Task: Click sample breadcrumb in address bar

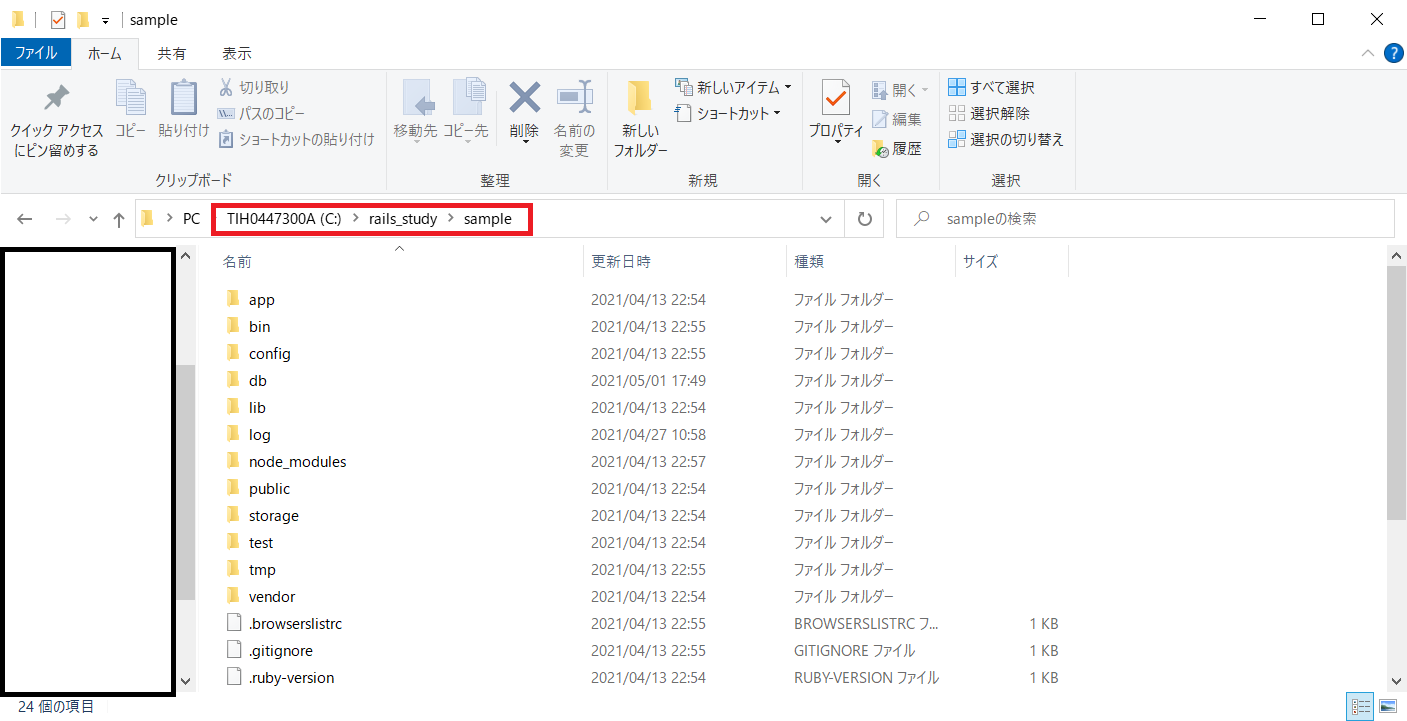Action: click(488, 219)
